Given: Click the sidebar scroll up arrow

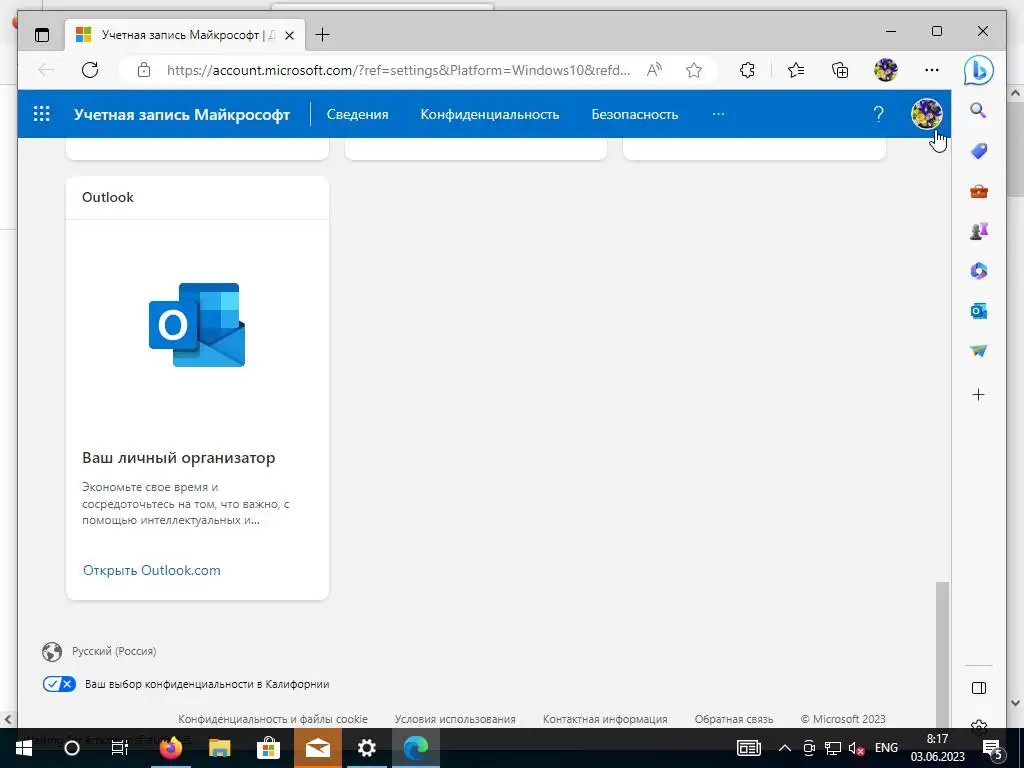Looking at the screenshot, I should [1015, 93].
